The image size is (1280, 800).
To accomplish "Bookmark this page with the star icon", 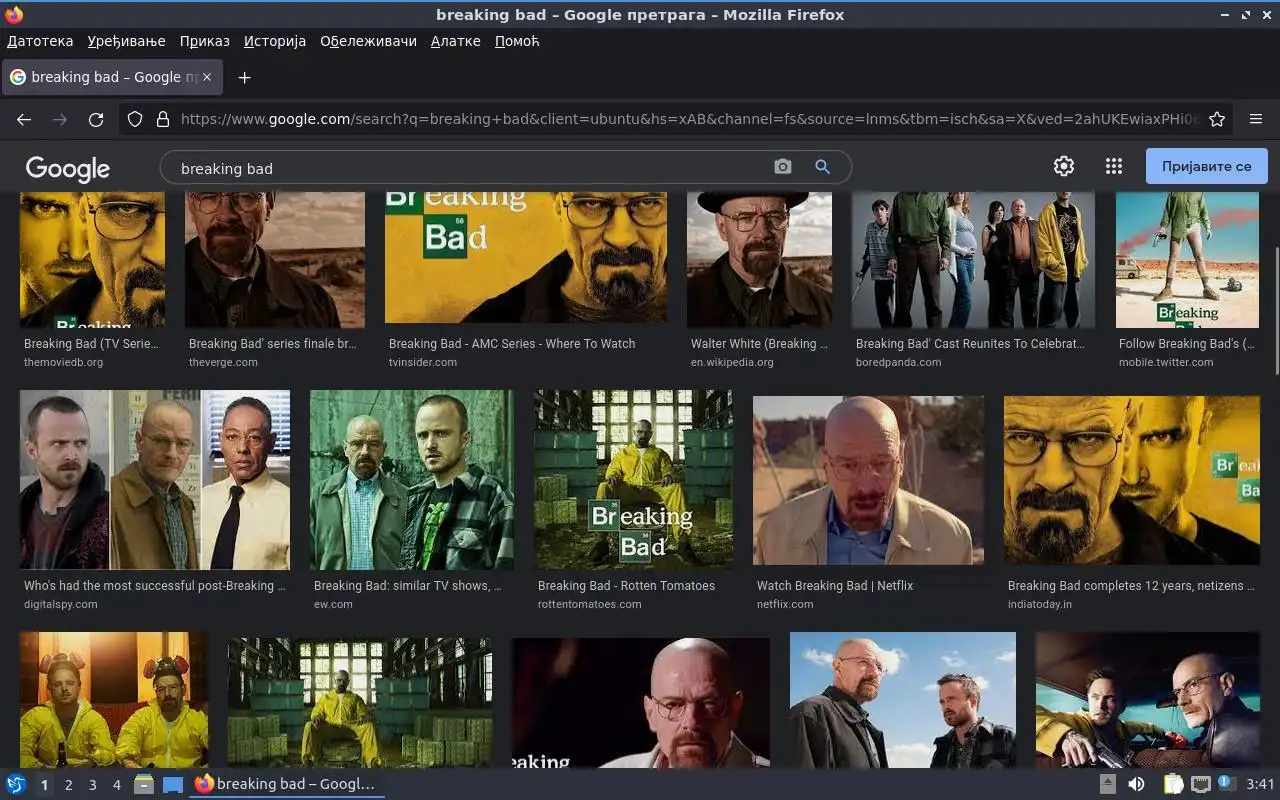I will (1217, 119).
